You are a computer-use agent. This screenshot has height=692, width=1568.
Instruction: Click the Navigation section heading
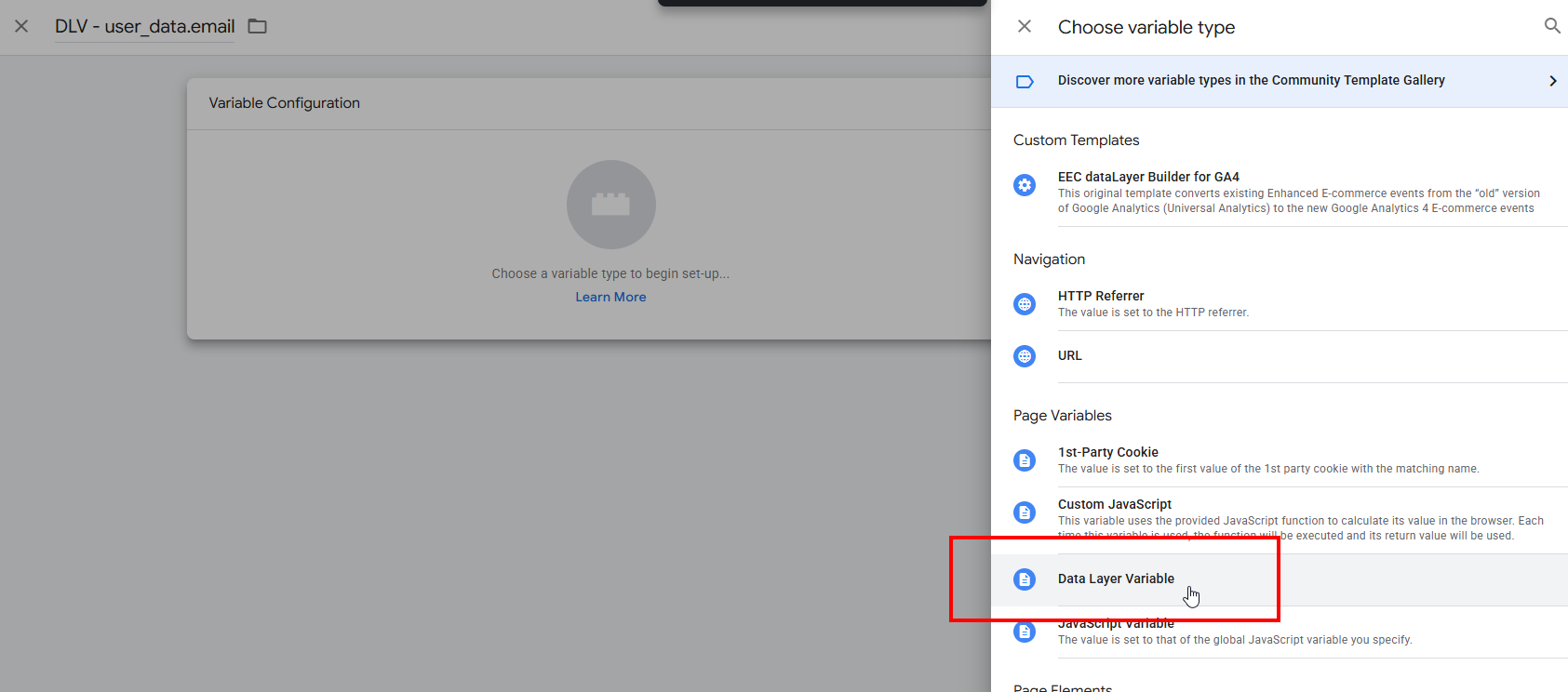click(x=1049, y=259)
